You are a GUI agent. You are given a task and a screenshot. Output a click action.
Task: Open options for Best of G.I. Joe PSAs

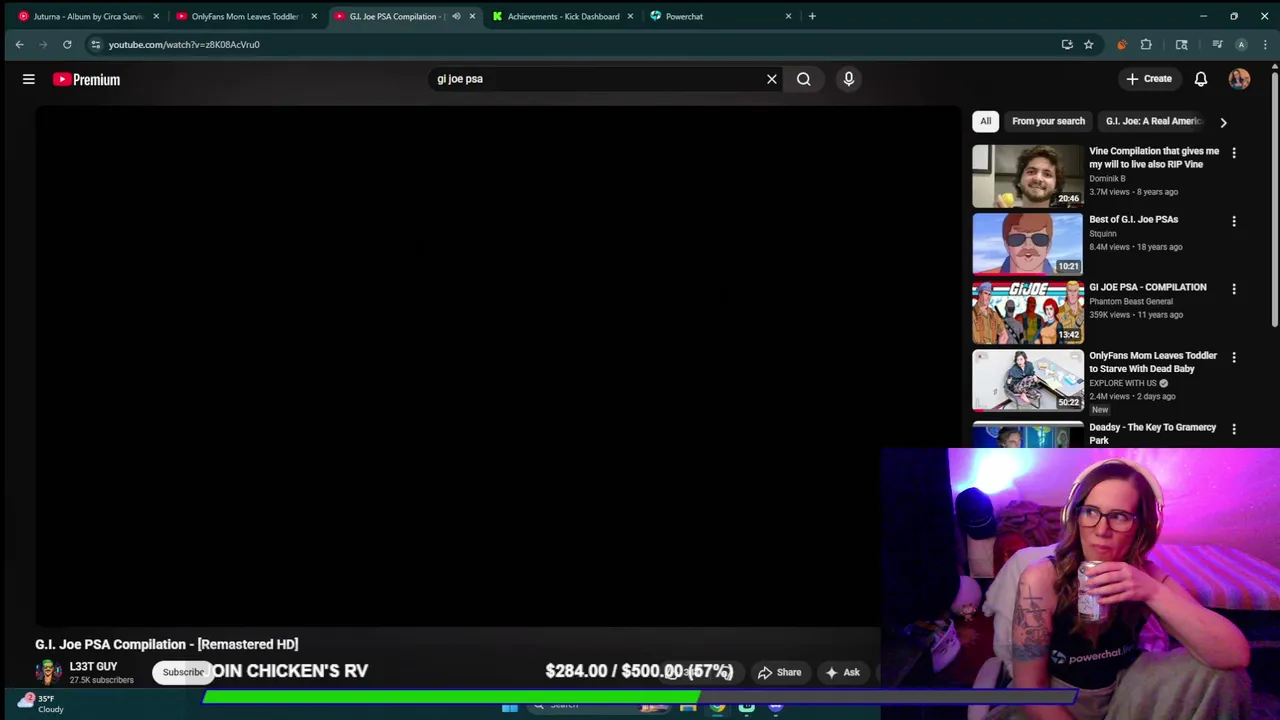click(1234, 221)
